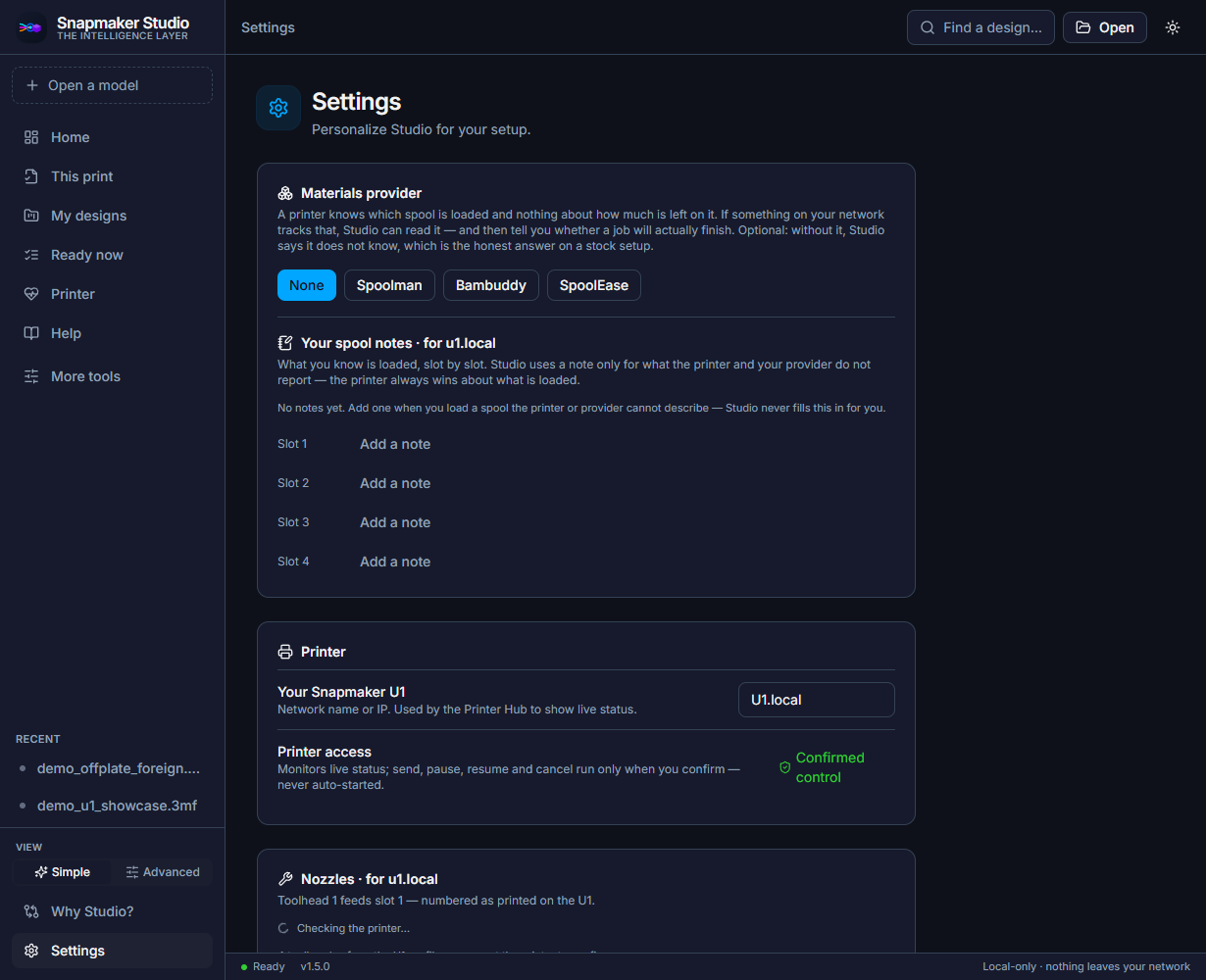Click the Your Snapmaker U1 label
Image resolution: width=1206 pixels, height=980 pixels.
click(341, 692)
